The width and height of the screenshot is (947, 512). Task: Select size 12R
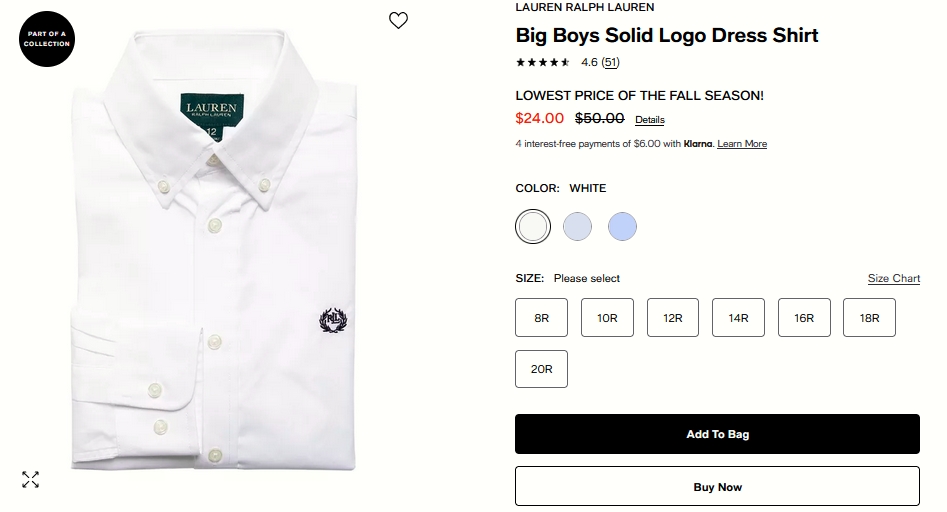point(673,318)
